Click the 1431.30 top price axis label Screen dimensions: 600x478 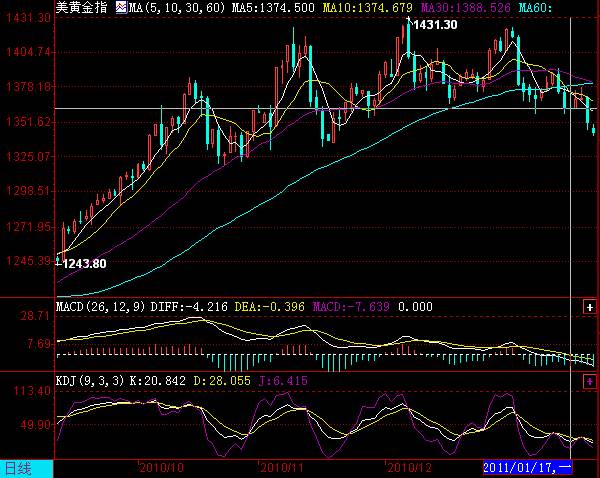click(x=28, y=18)
